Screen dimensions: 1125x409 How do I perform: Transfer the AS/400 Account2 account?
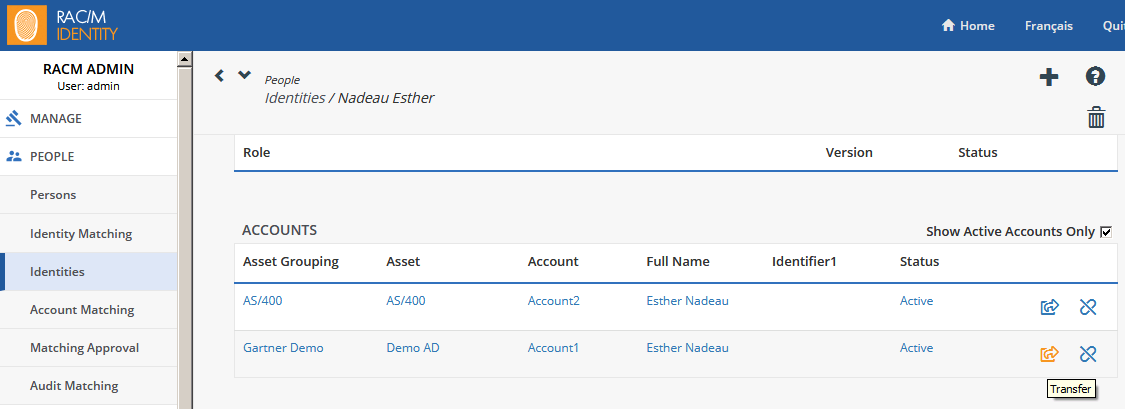pyautogui.click(x=1050, y=307)
